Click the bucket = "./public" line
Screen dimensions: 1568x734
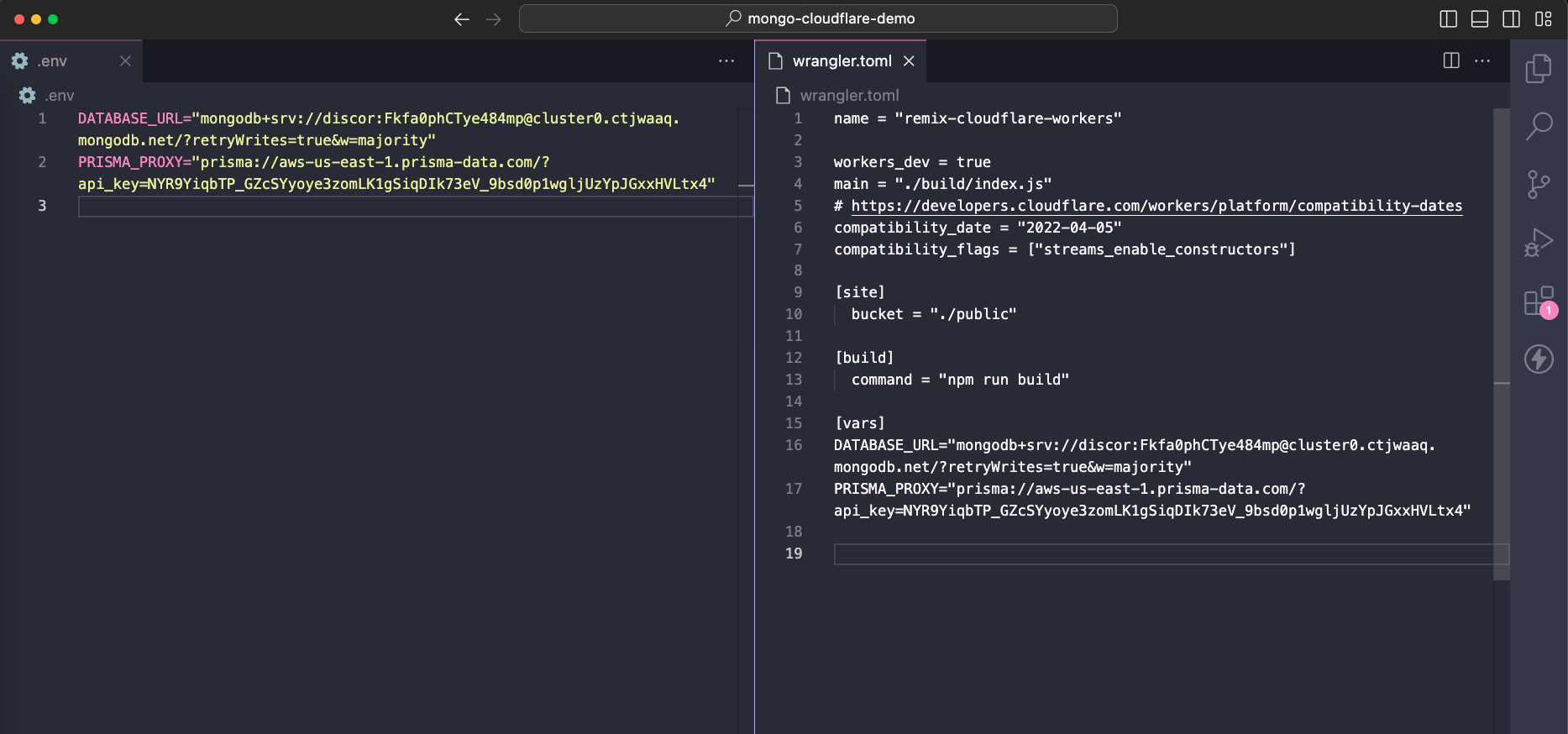coord(934,314)
